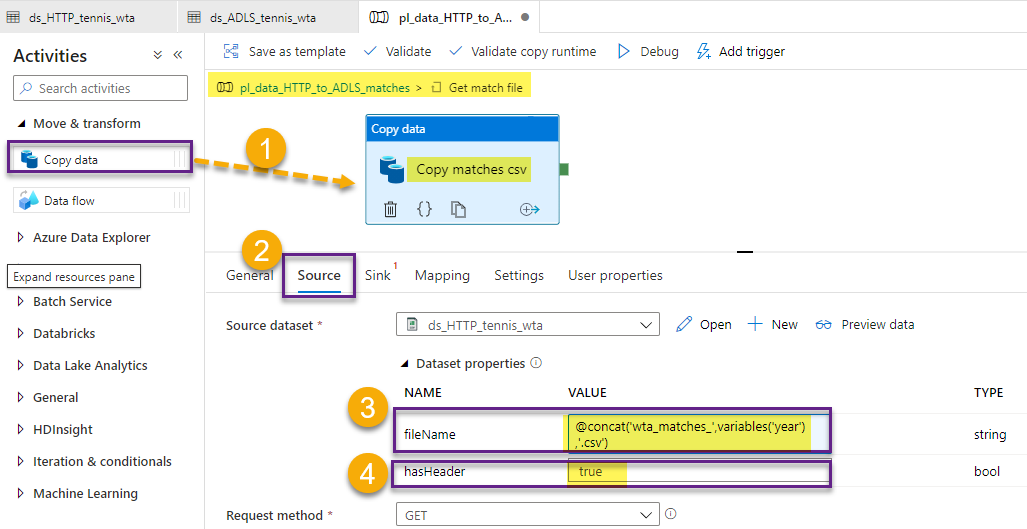Switch to the Mapping tab
Viewport: 1027px width, 529px height.
(x=442, y=276)
